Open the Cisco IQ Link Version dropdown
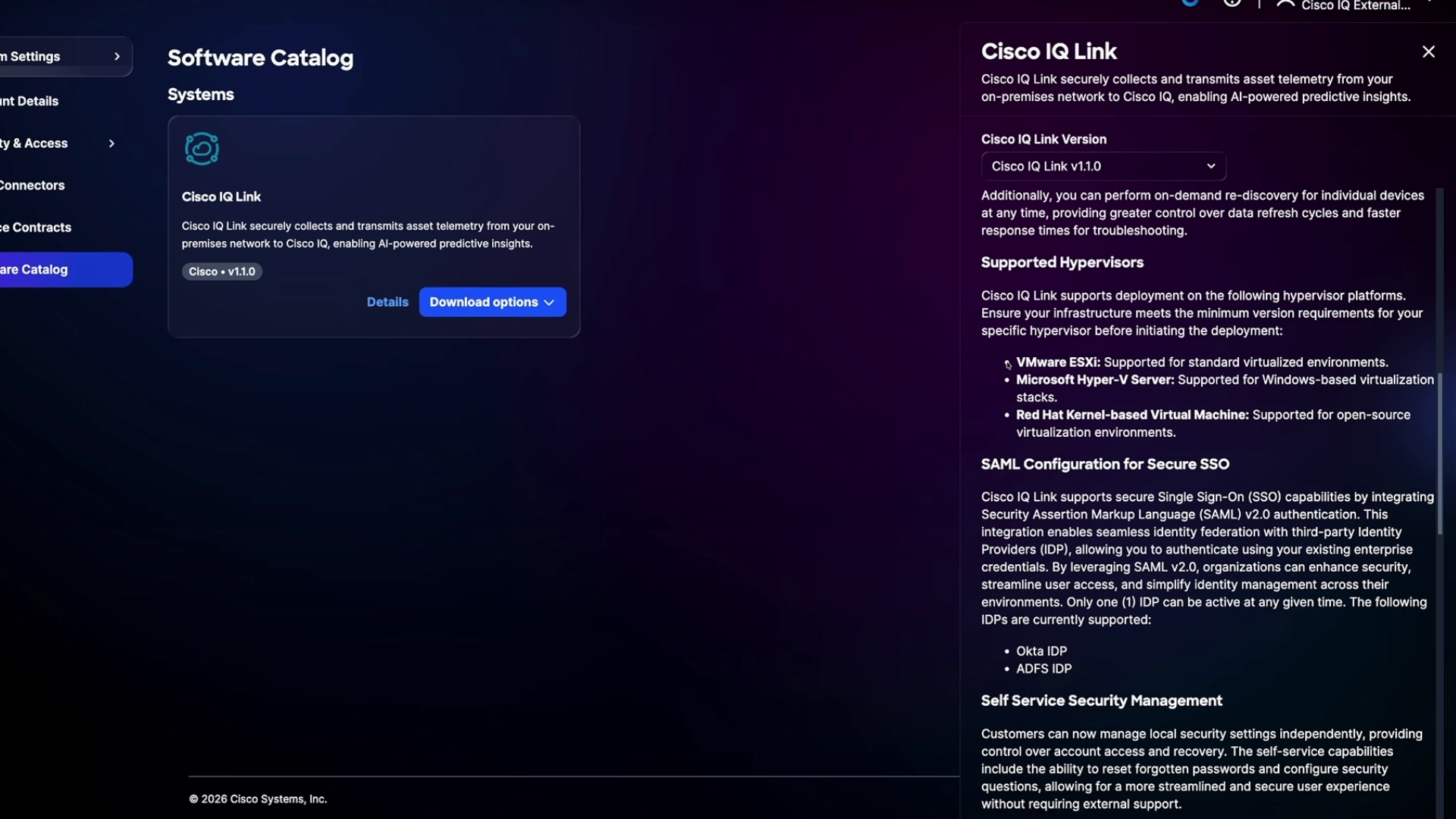The height and width of the screenshot is (819, 1456). coord(1103,166)
